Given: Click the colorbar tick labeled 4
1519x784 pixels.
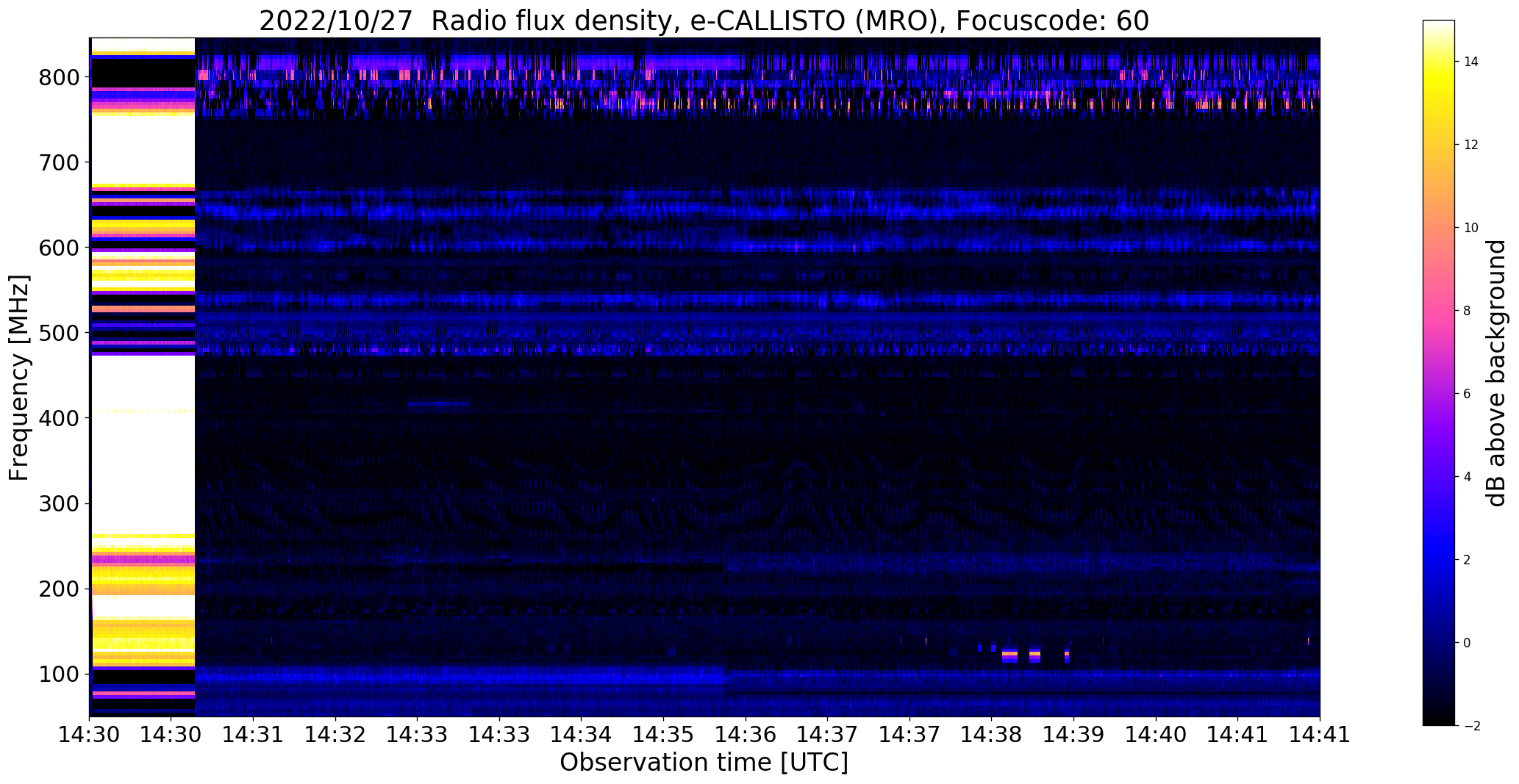Looking at the screenshot, I should [1467, 477].
